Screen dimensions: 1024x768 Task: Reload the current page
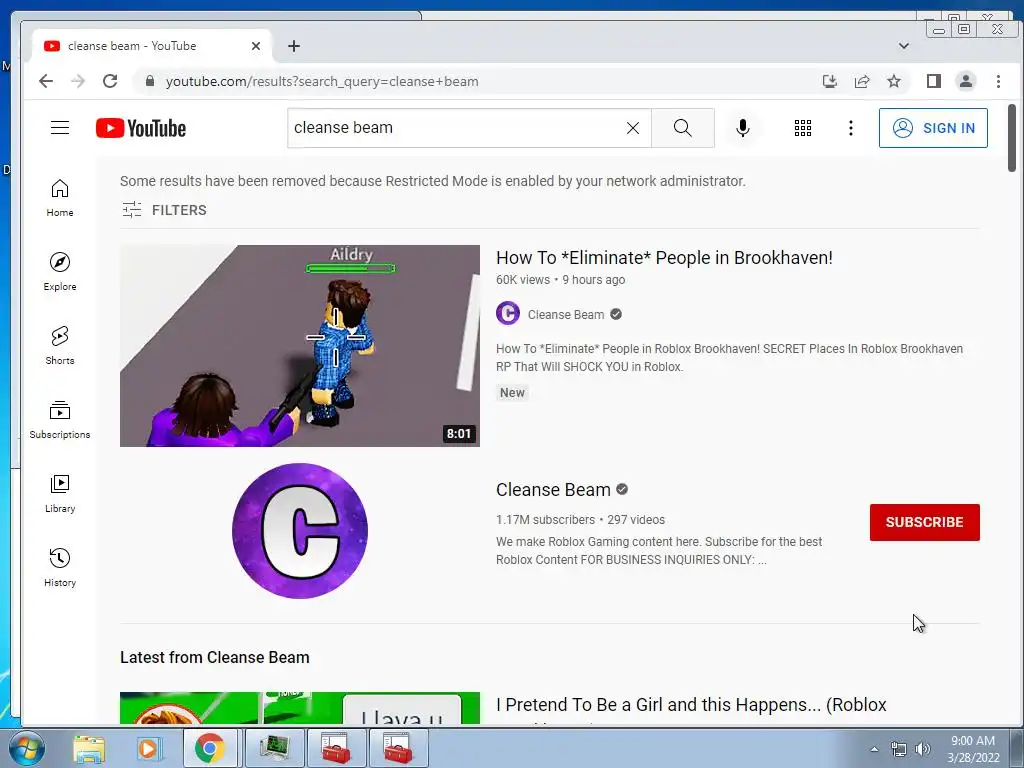110,81
